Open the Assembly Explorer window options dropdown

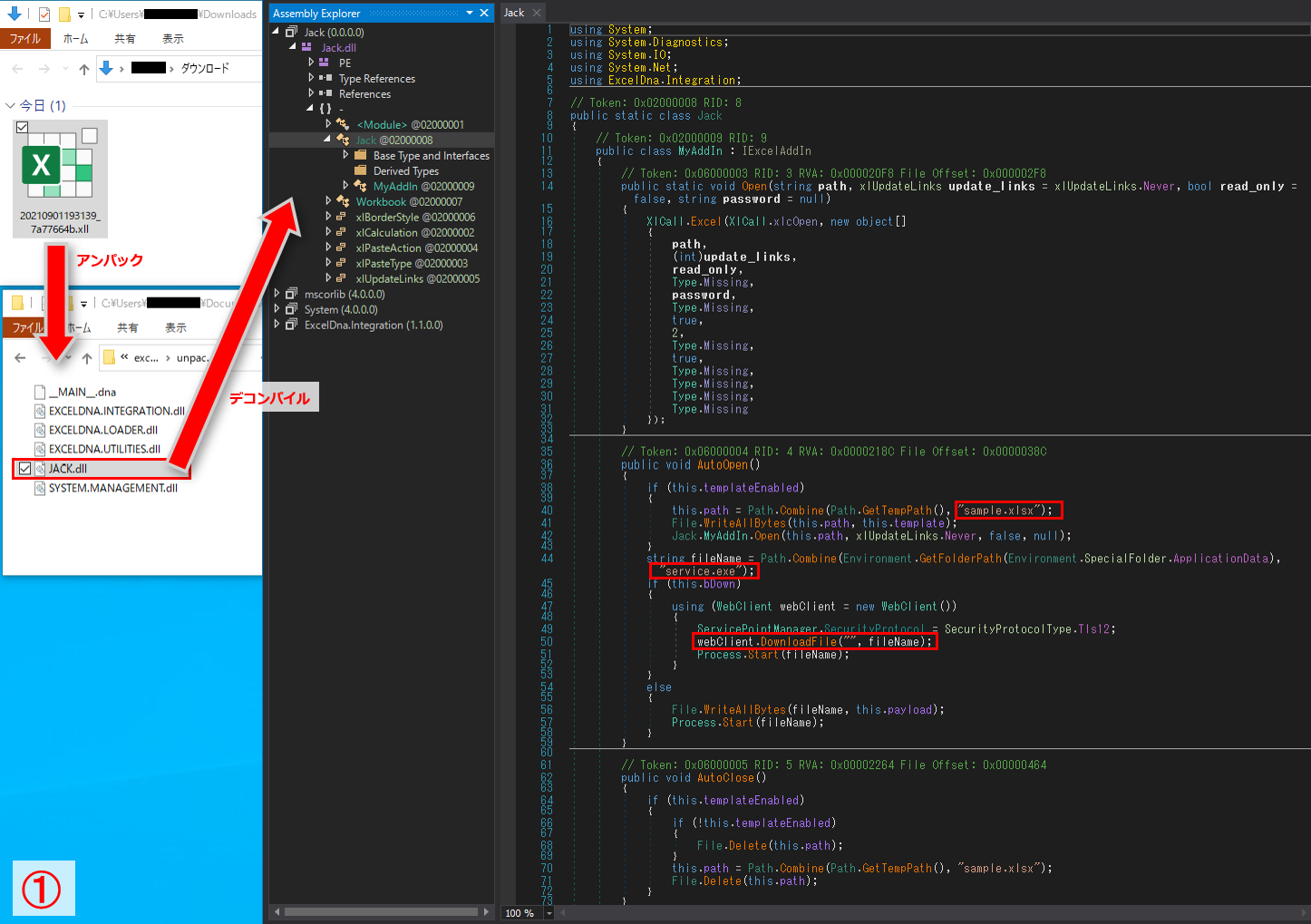470,13
